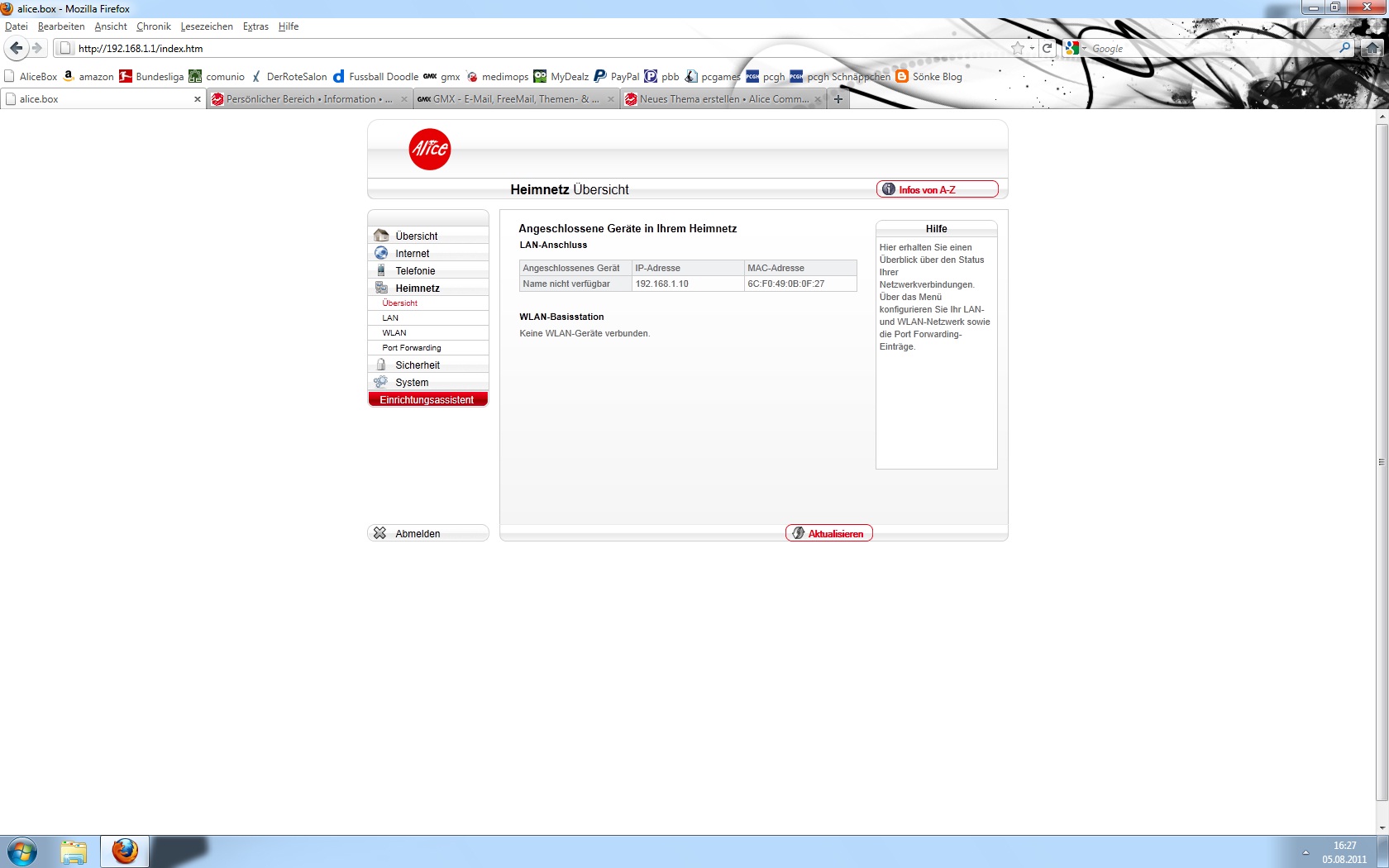Viewport: 1389px width, 868px height.
Task: Show hidden system tray icons
Action: click(x=1306, y=851)
